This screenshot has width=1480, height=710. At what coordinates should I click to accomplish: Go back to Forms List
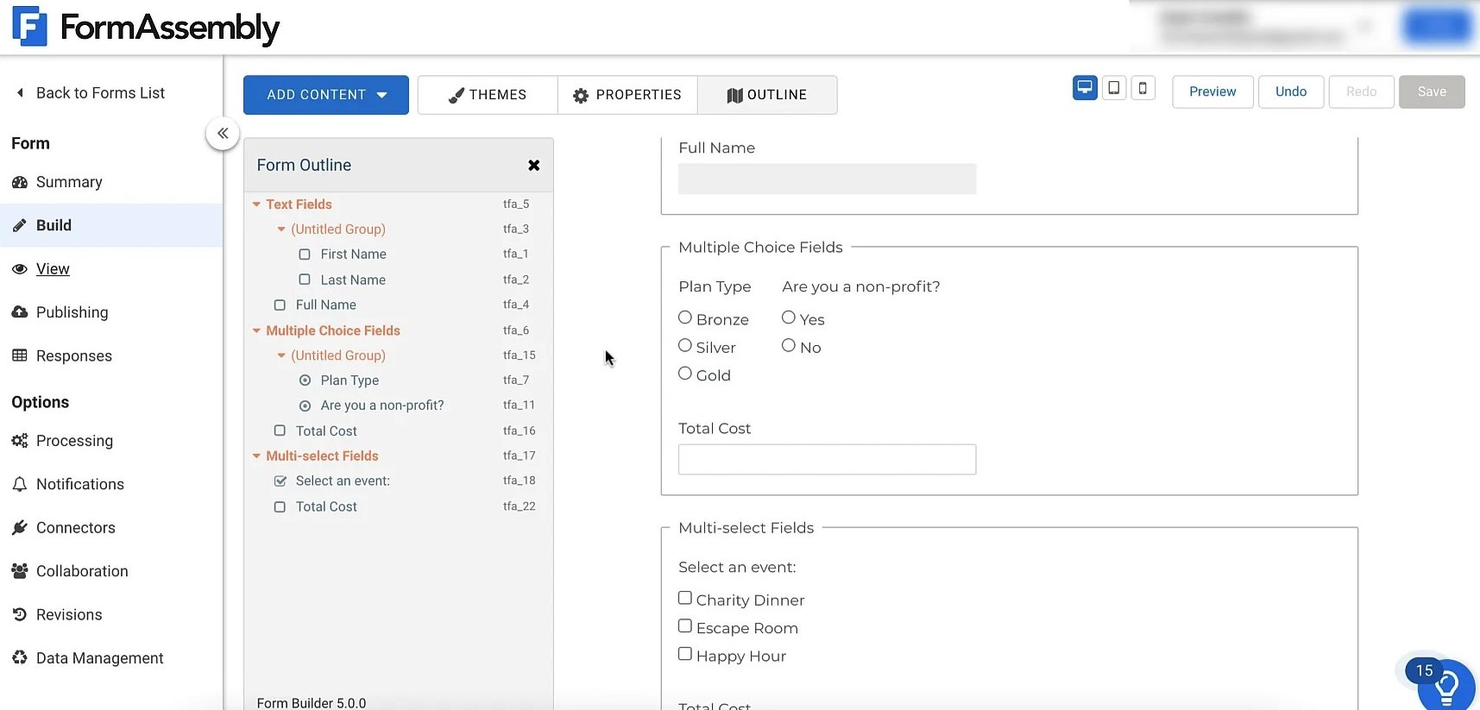tap(90, 92)
